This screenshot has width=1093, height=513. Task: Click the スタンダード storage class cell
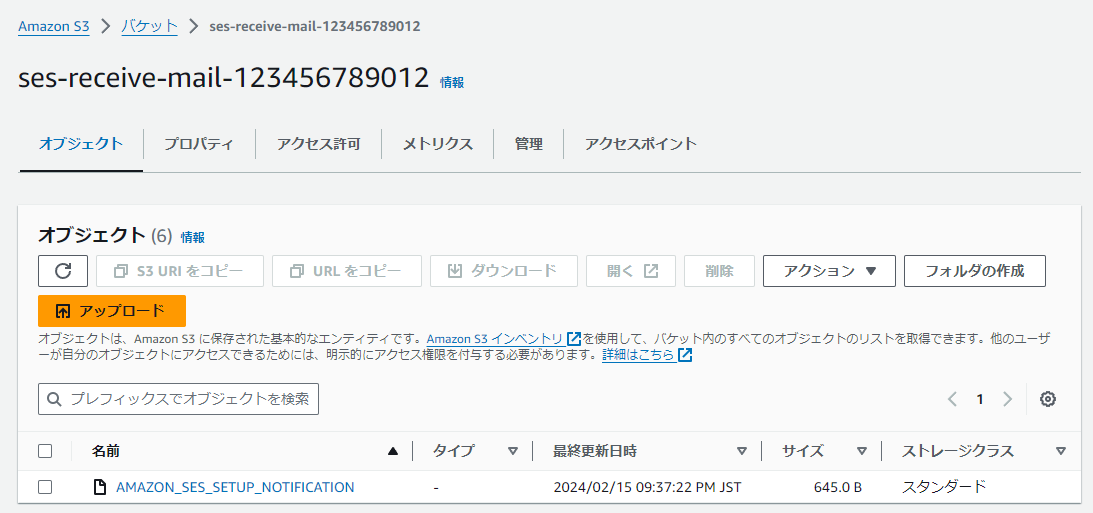tap(944, 487)
